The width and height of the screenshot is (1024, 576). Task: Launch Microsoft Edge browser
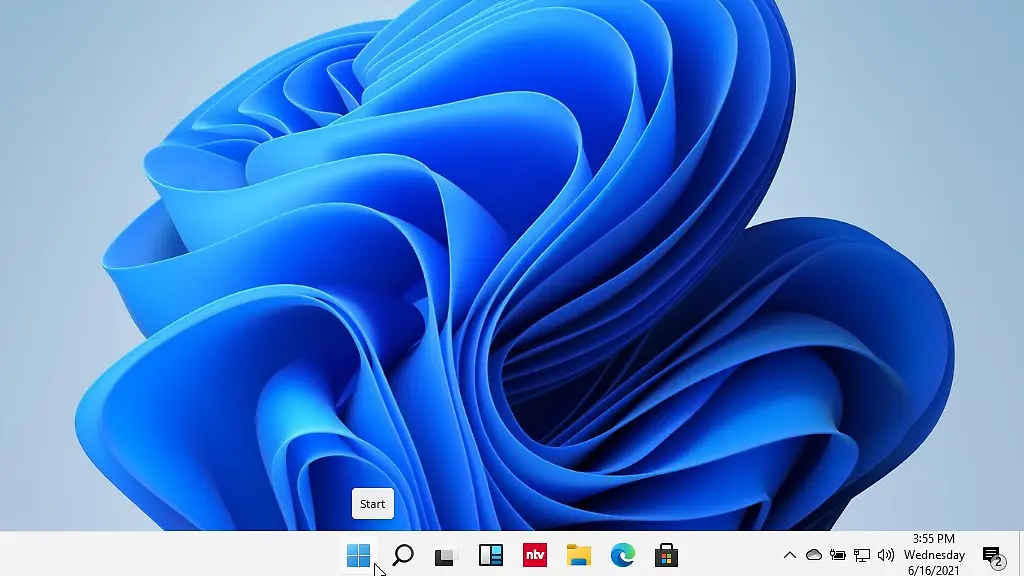(622, 555)
